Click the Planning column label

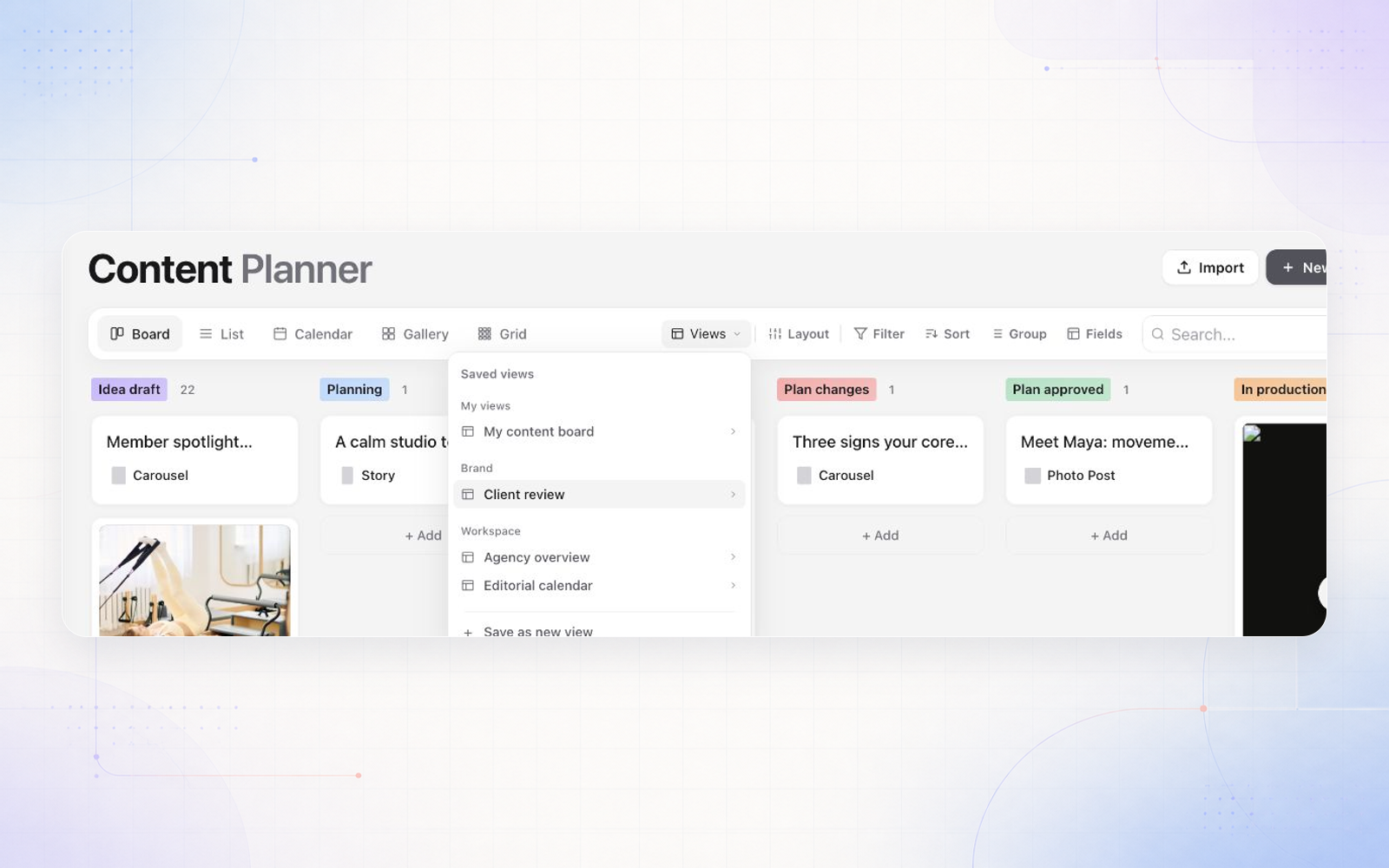click(x=354, y=390)
